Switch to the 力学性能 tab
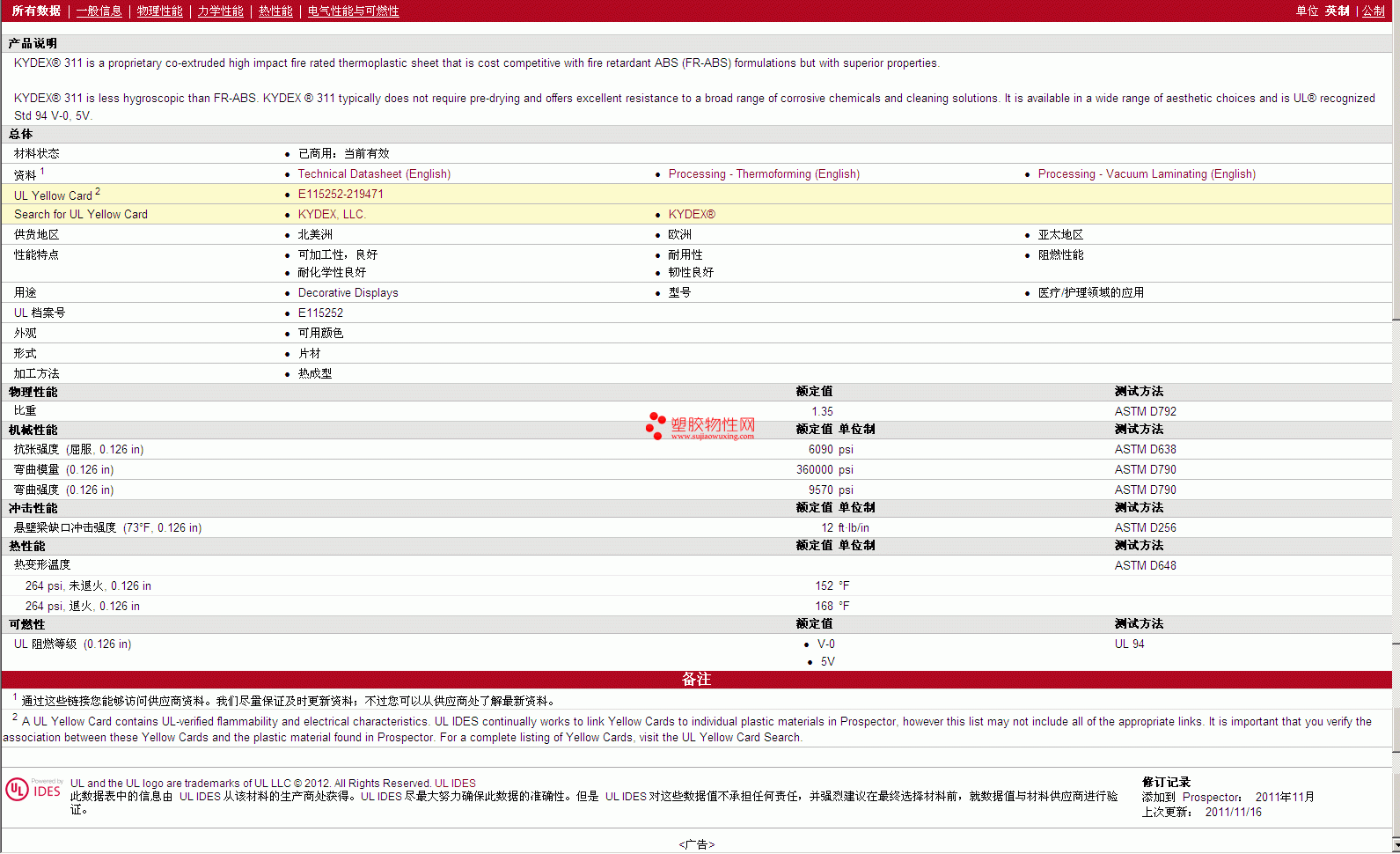This screenshot has width=1400, height=854. click(x=220, y=11)
